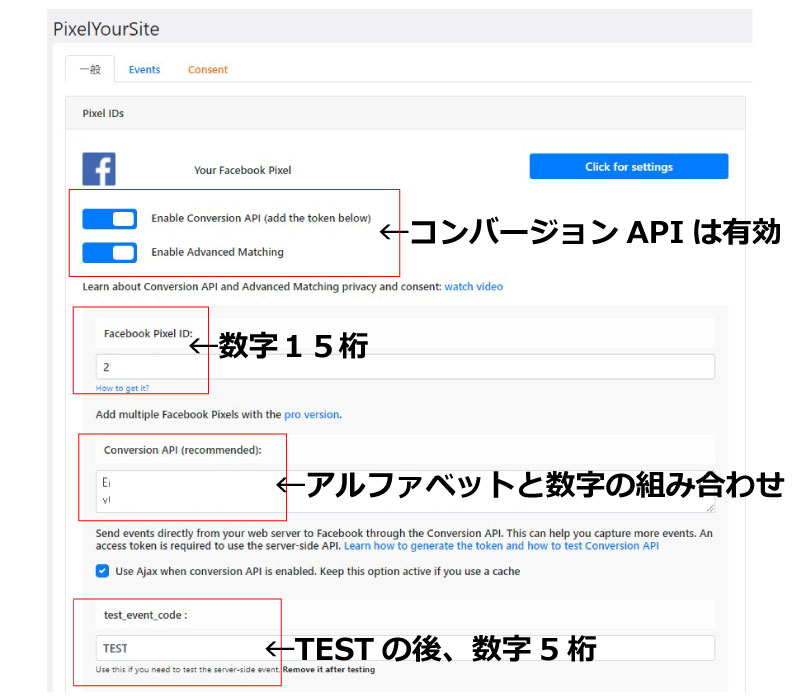Click the test_event_code : label
The image size is (800, 700).
(145, 615)
